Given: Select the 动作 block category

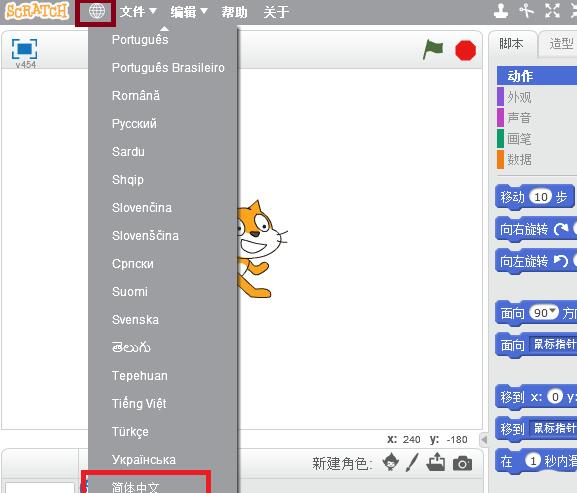Looking at the screenshot, I should click(537, 76).
